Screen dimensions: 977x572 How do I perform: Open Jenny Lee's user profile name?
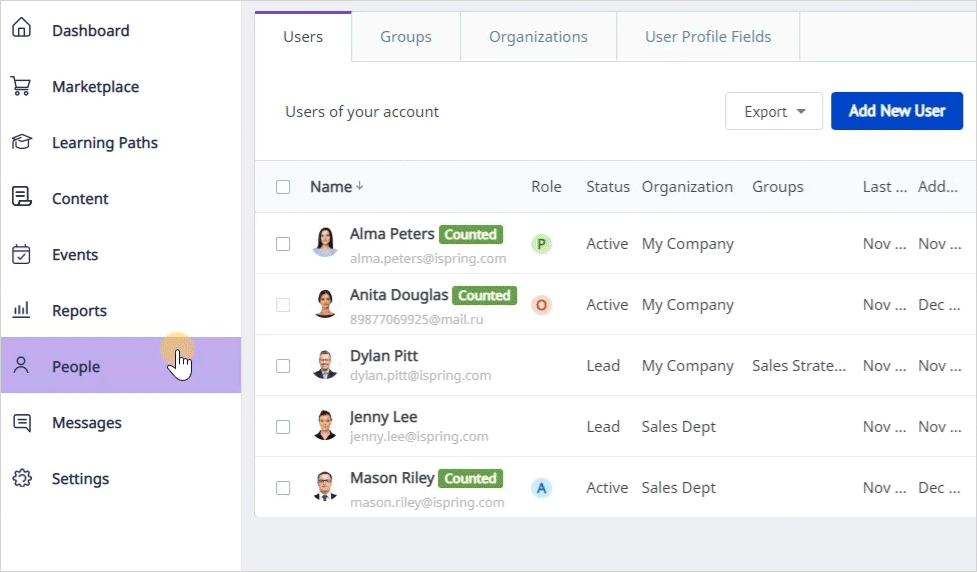tap(383, 417)
